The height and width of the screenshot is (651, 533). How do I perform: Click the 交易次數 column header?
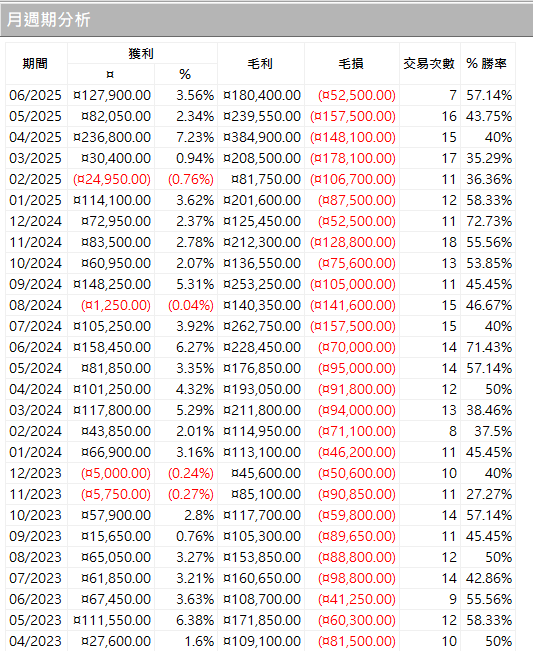click(430, 64)
